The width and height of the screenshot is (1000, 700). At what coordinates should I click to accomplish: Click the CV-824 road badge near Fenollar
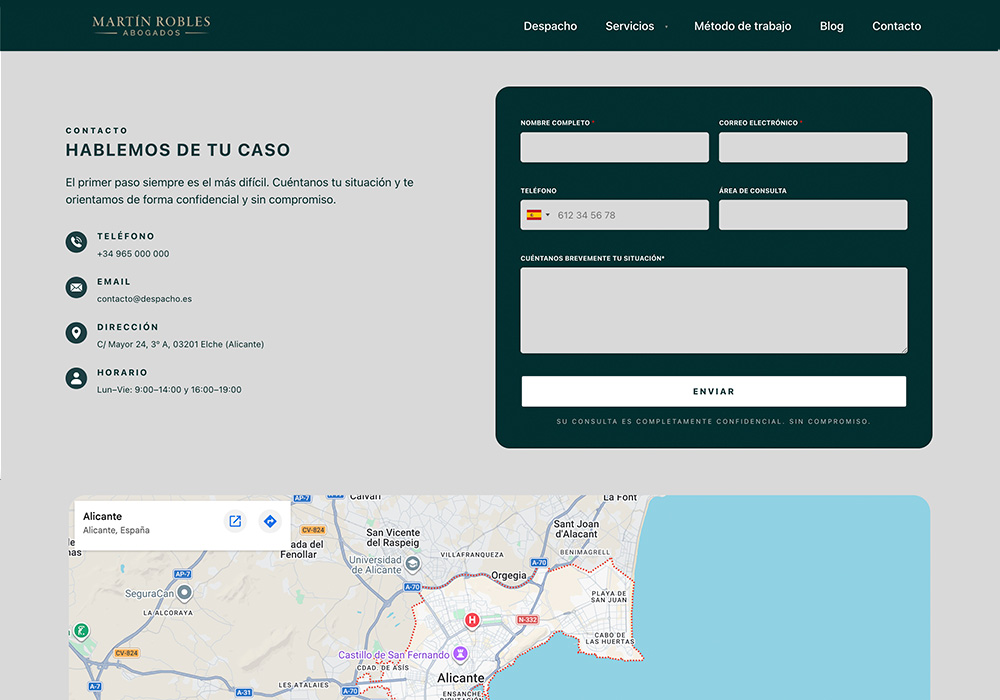point(313,530)
